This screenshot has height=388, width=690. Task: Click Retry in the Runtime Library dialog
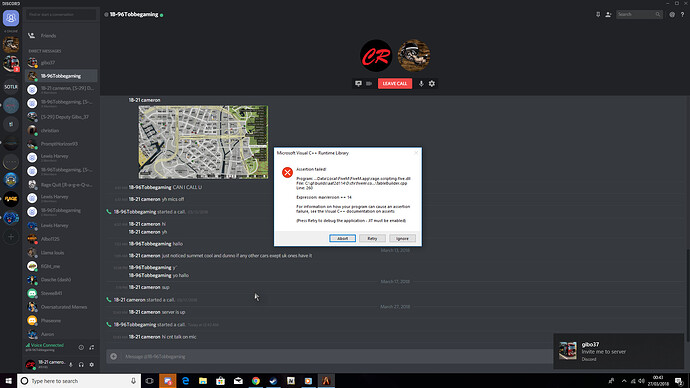[372, 238]
